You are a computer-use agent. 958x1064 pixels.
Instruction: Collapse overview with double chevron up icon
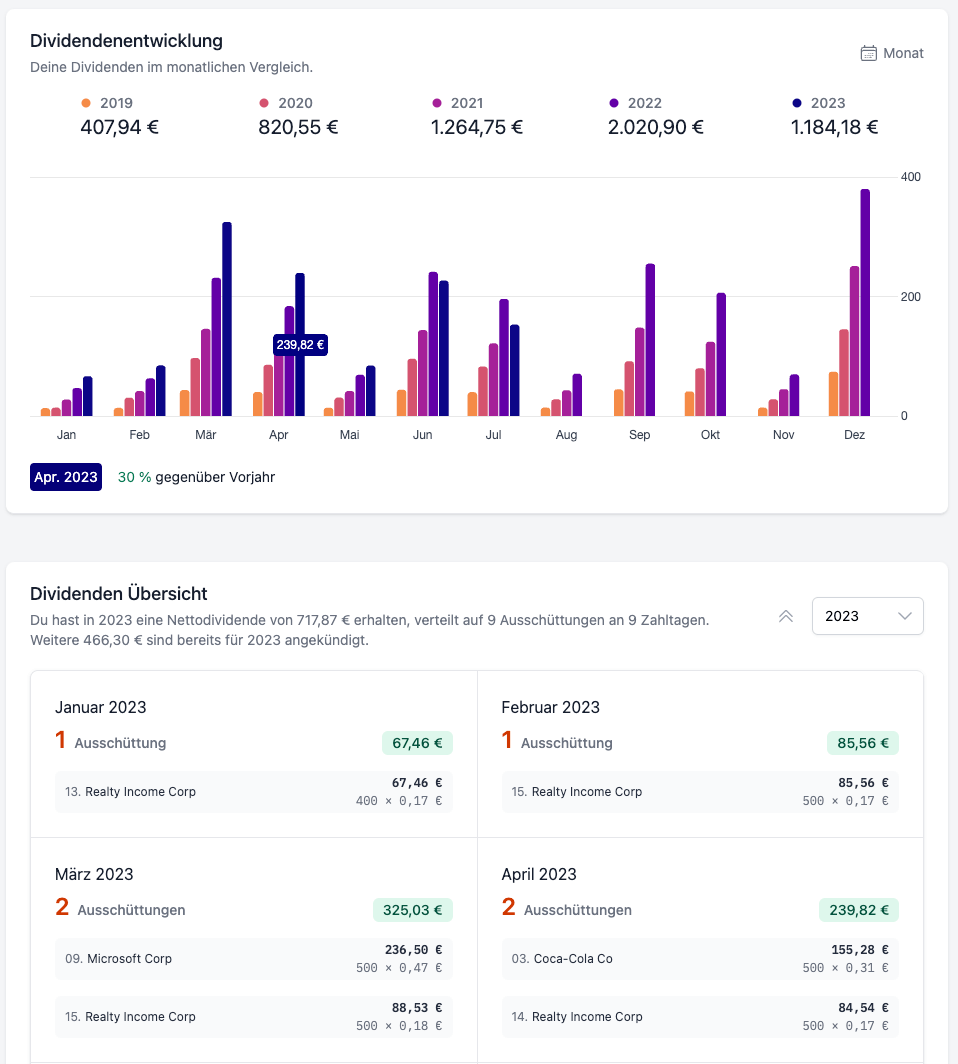point(786,616)
